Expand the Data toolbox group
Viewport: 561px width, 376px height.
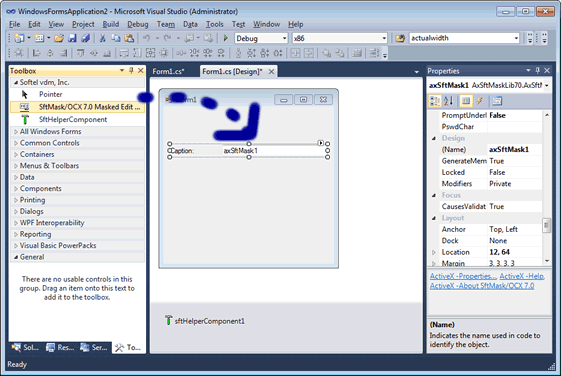15,177
